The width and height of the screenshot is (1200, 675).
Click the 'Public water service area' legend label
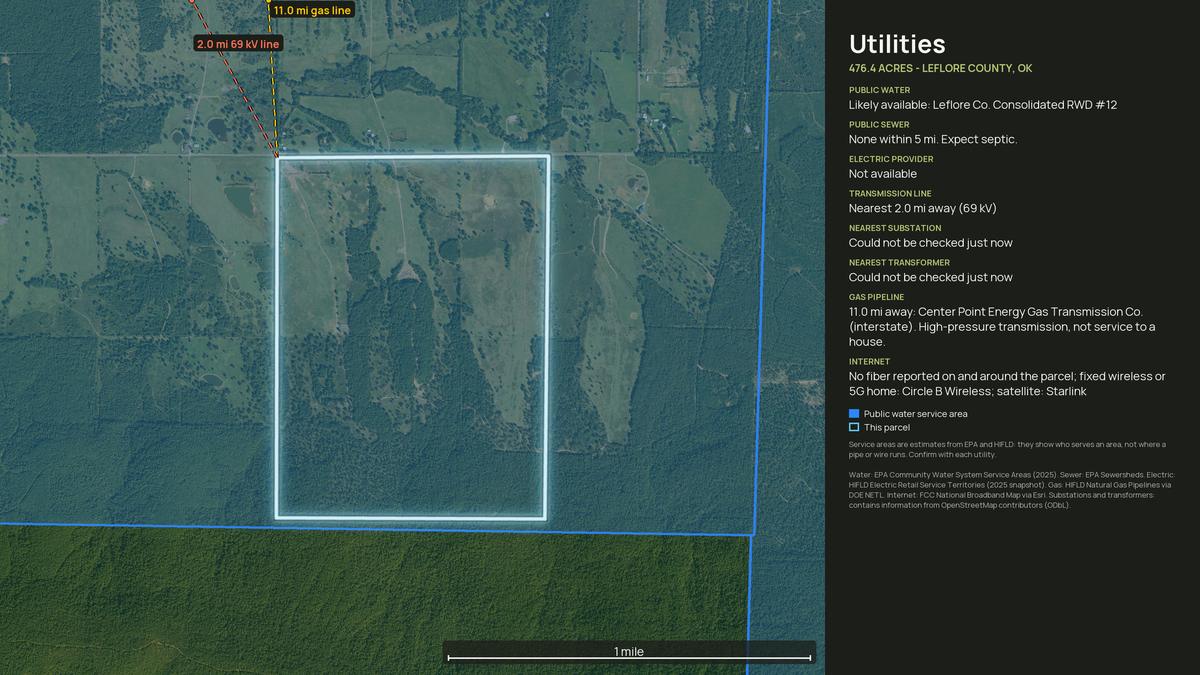(916, 414)
